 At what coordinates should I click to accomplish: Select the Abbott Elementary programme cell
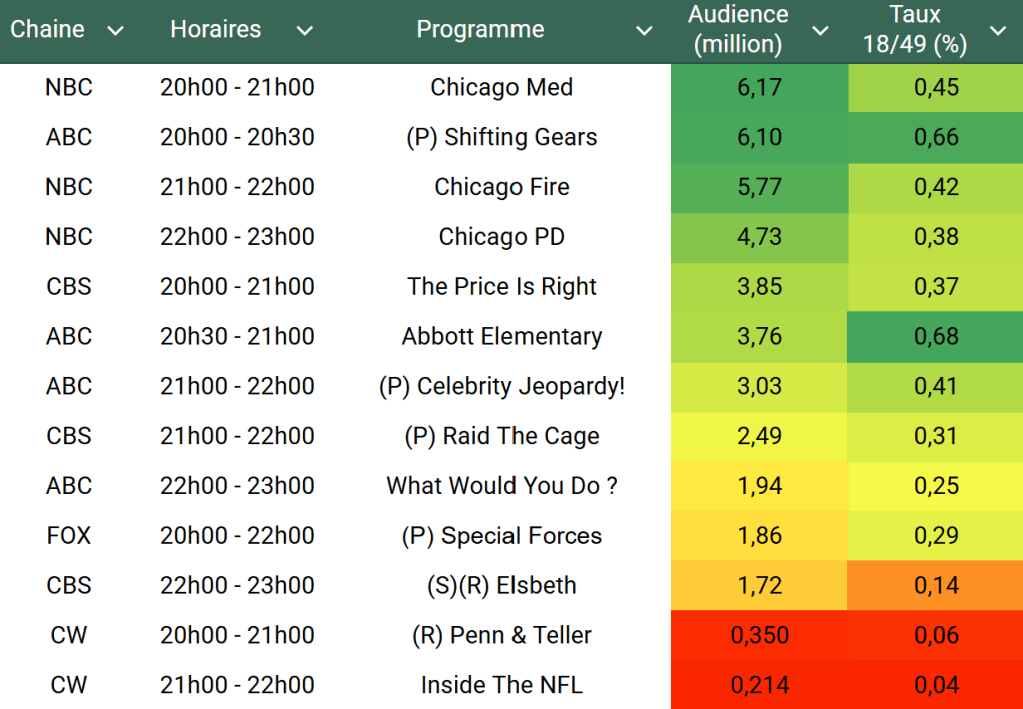click(501, 337)
